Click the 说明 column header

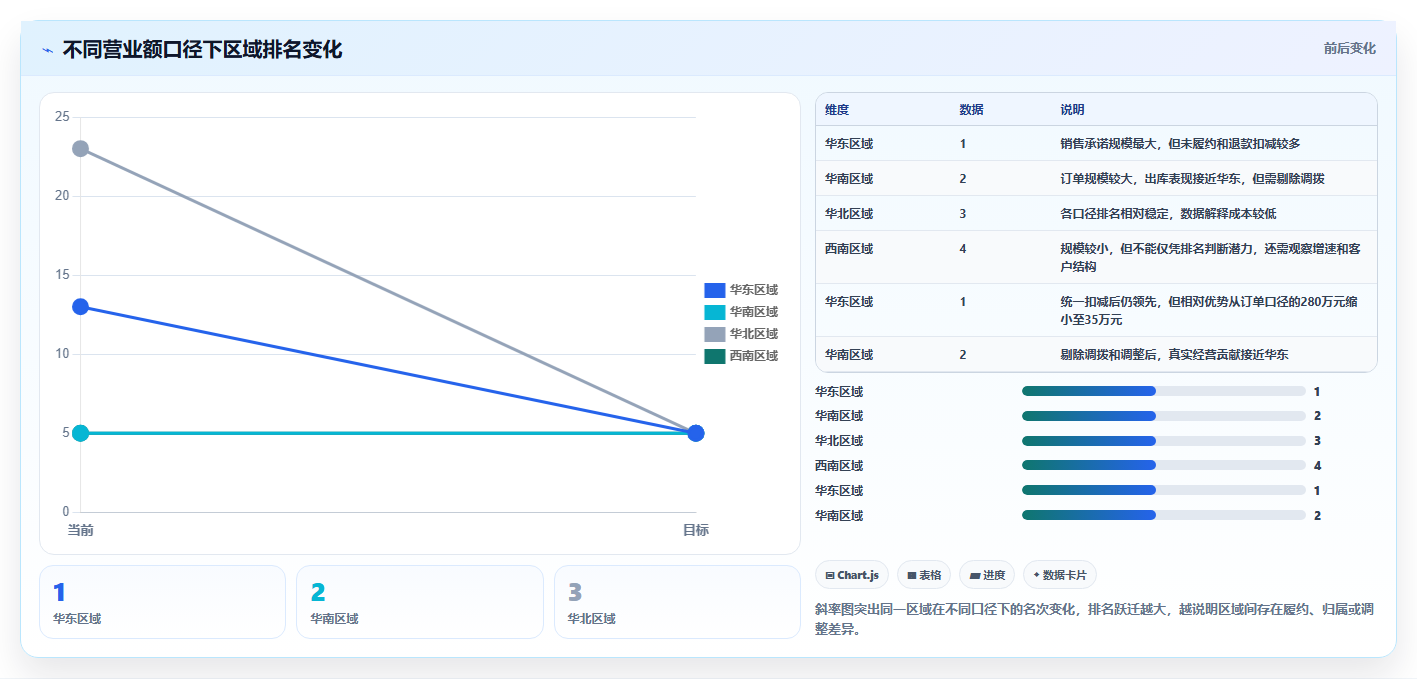(1072, 109)
